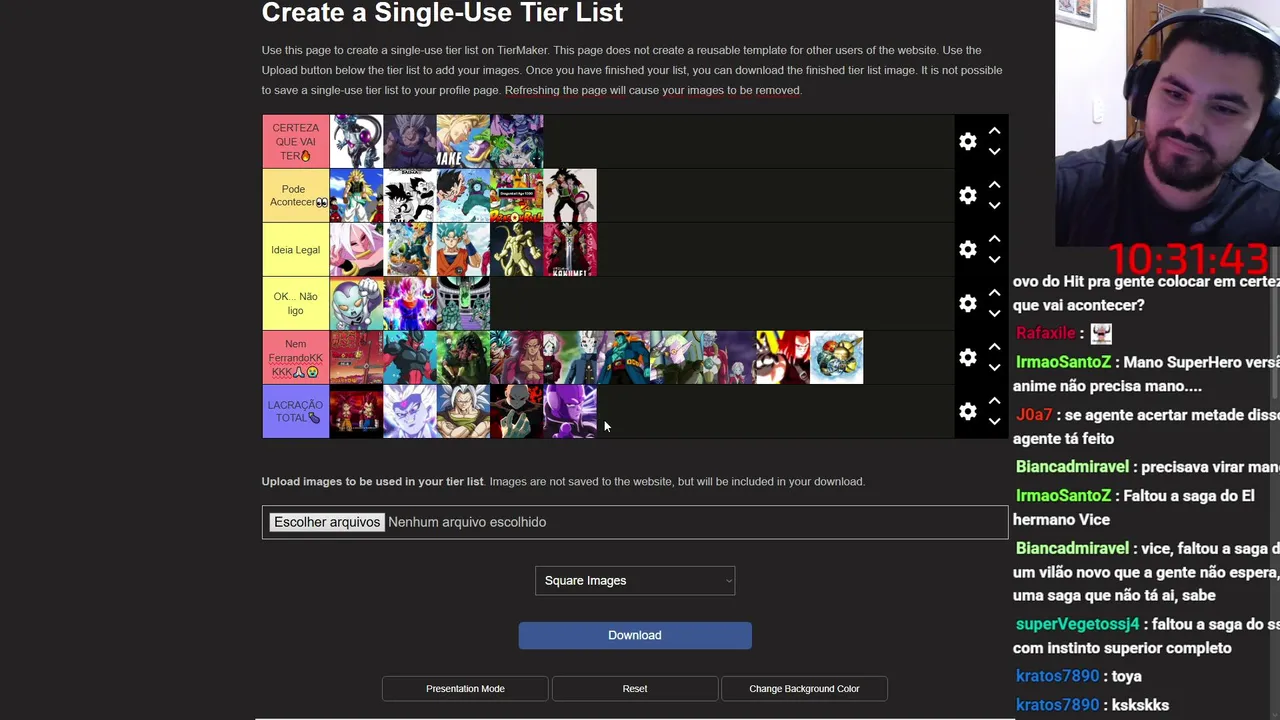Click chat username Rafaxile
The width and height of the screenshot is (1280, 720).
[x=1045, y=333]
